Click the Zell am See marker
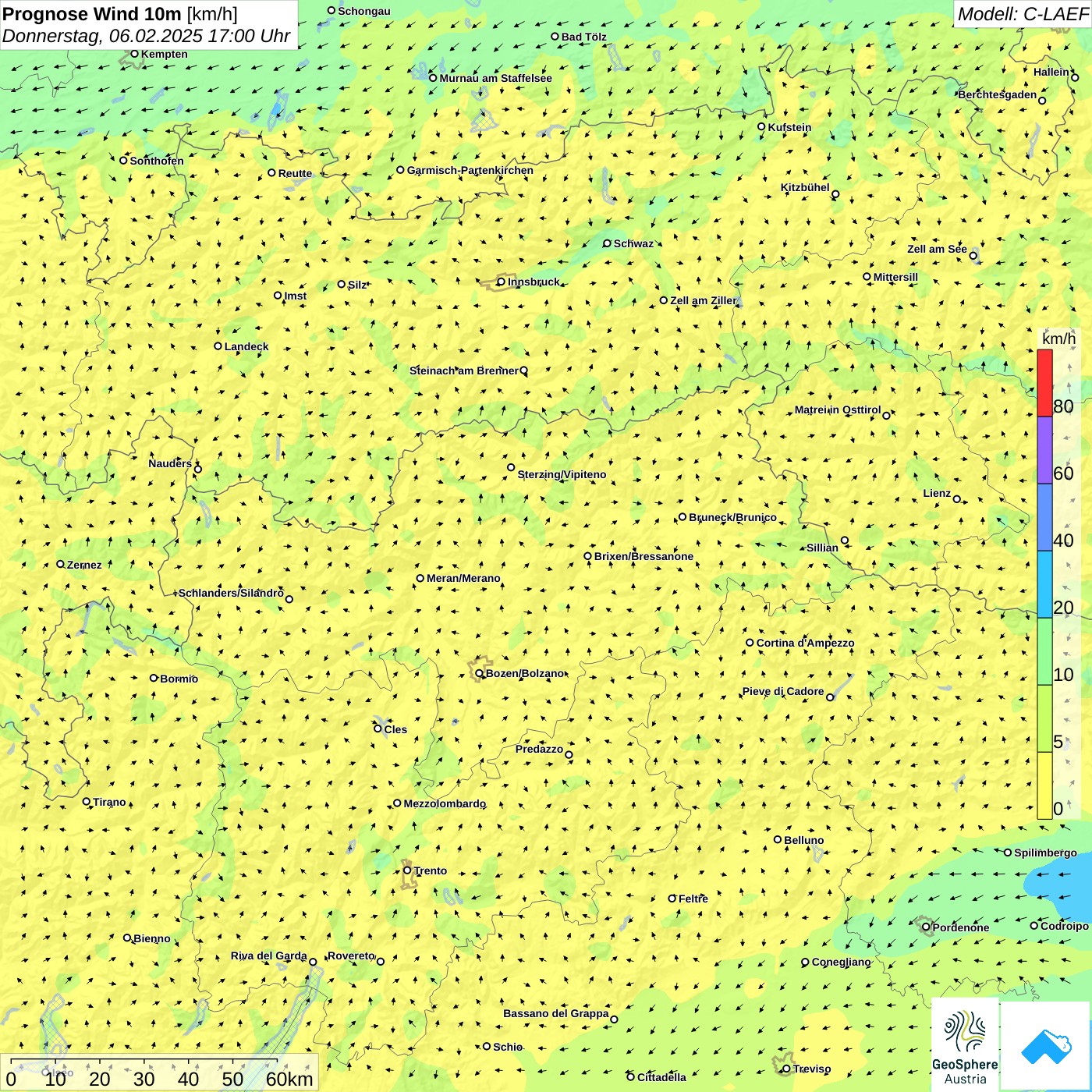Viewport: 1092px width, 1092px height. coord(973,256)
